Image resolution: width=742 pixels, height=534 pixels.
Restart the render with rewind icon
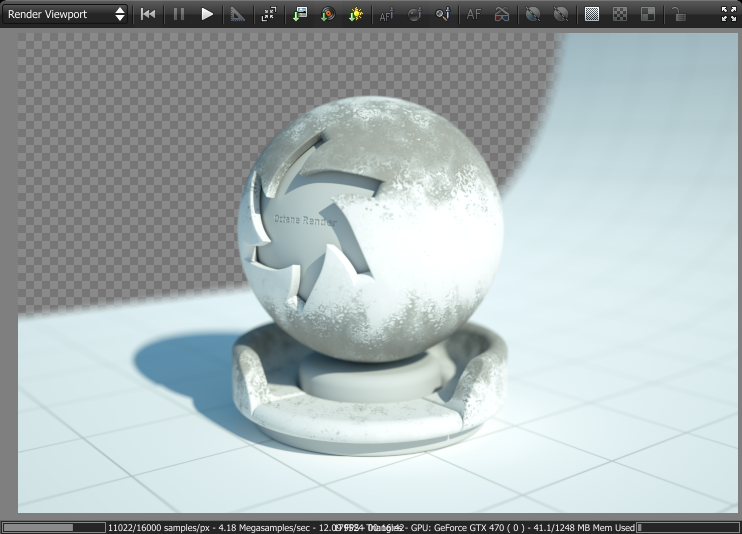[x=148, y=14]
